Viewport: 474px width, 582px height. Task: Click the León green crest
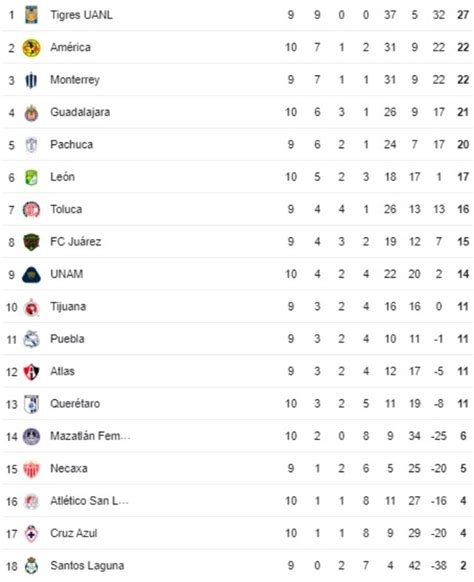click(x=32, y=177)
